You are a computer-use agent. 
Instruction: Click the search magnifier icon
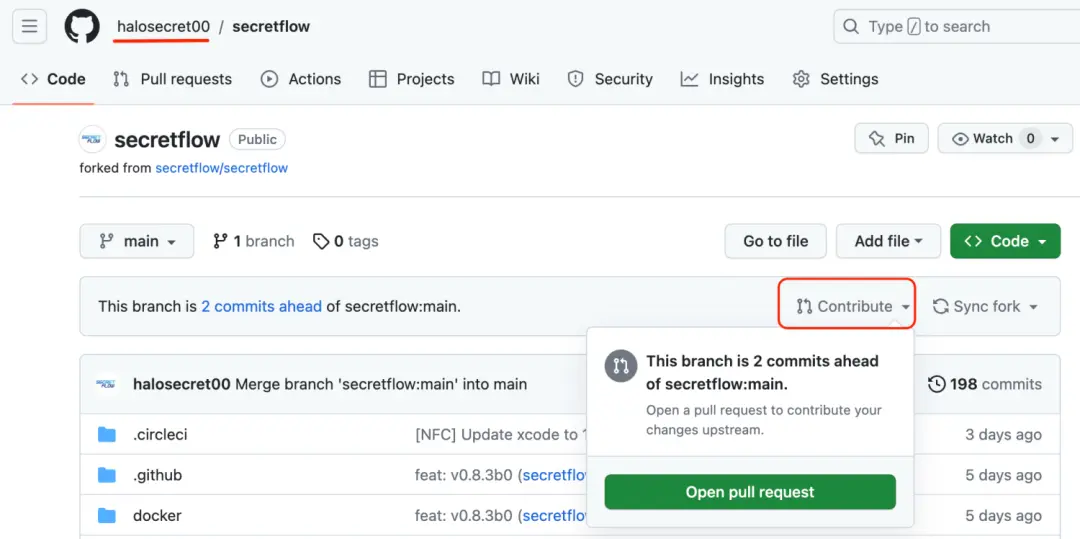(x=851, y=27)
